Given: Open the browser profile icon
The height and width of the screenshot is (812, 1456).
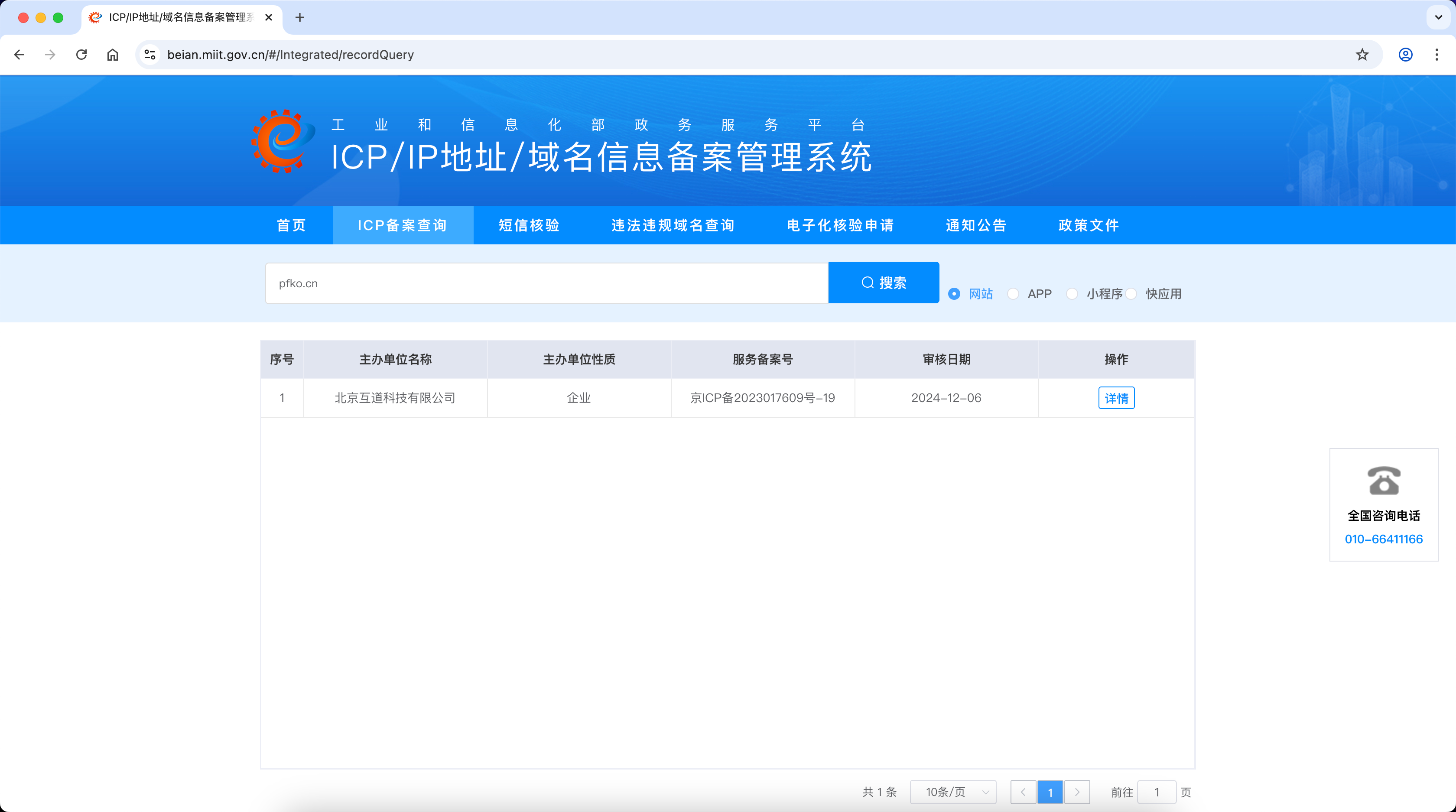Looking at the screenshot, I should 1405,54.
